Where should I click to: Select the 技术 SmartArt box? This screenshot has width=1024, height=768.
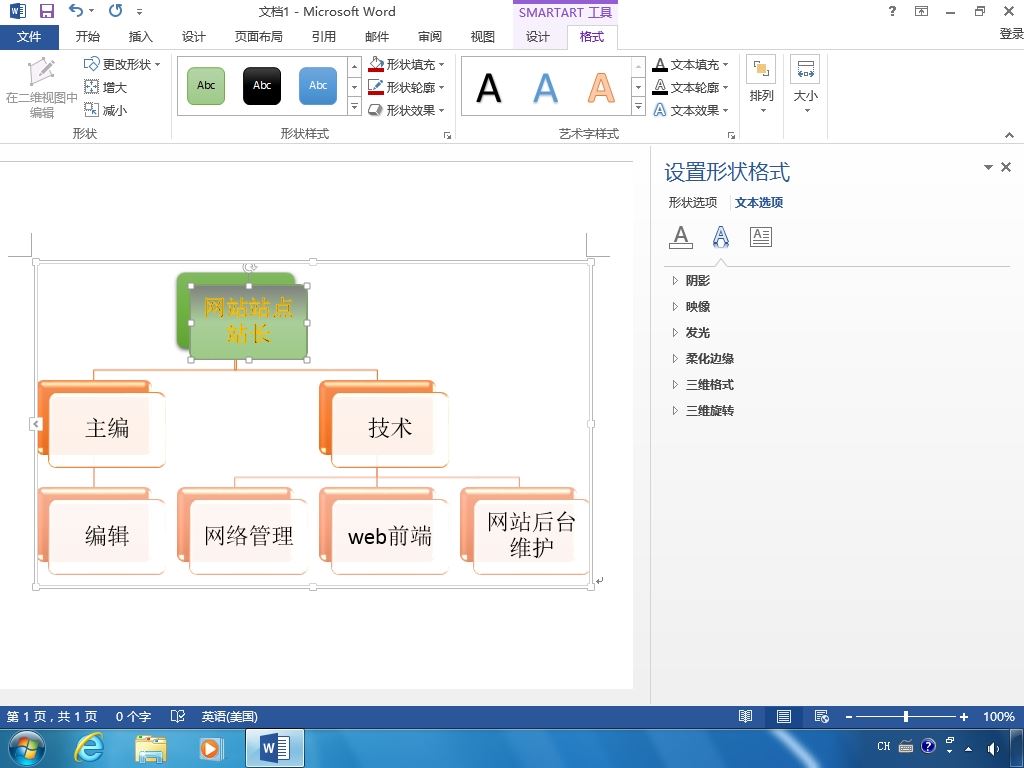(390, 429)
